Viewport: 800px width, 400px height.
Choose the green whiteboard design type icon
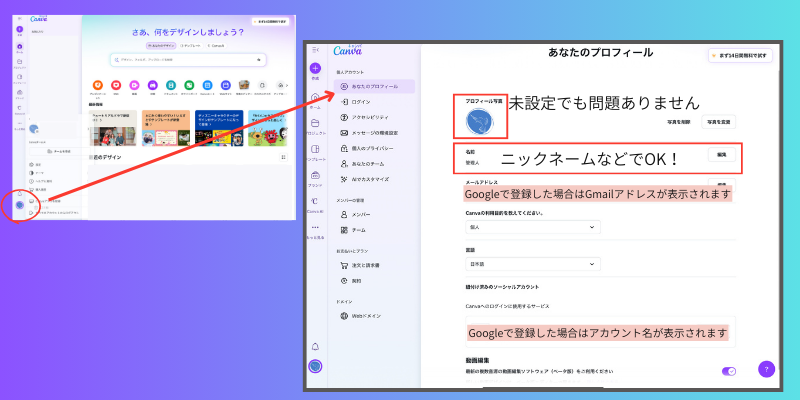(x=189, y=85)
